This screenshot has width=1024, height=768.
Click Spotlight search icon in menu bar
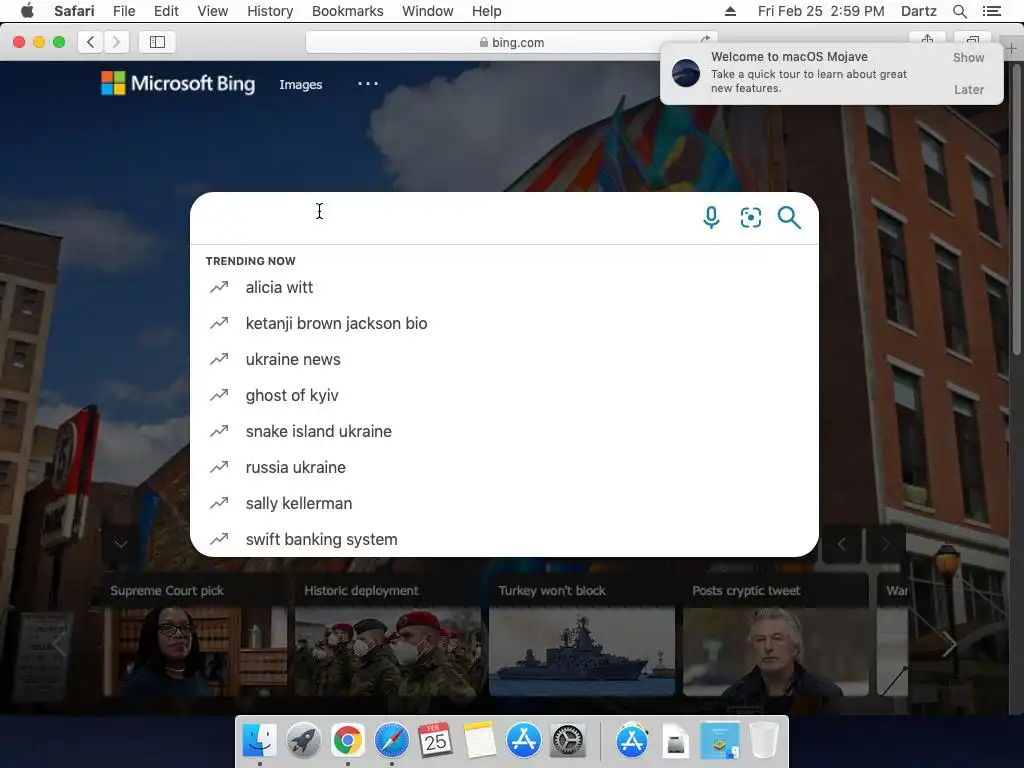coord(959,11)
